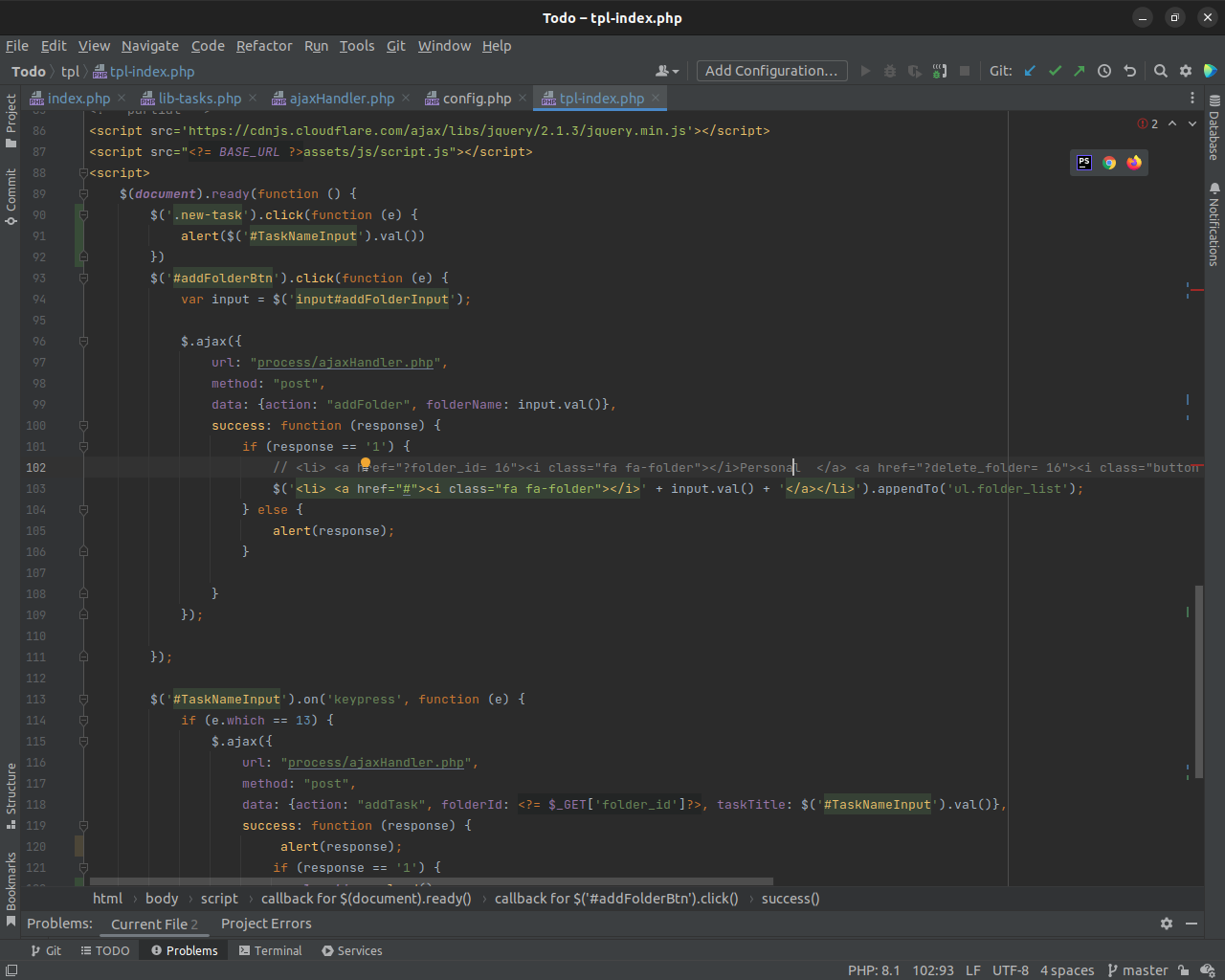The width and height of the screenshot is (1225, 980).
Task: Open the Git menu
Action: tap(396, 46)
